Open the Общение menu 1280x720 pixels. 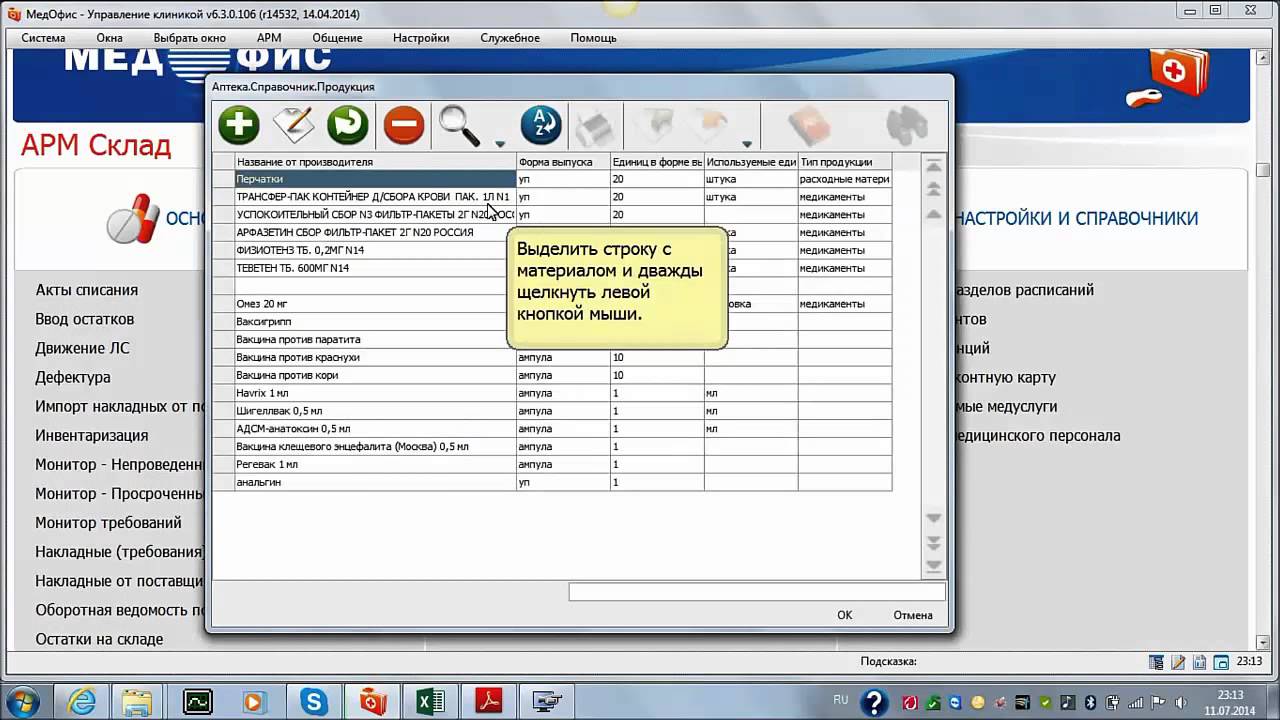click(x=337, y=38)
